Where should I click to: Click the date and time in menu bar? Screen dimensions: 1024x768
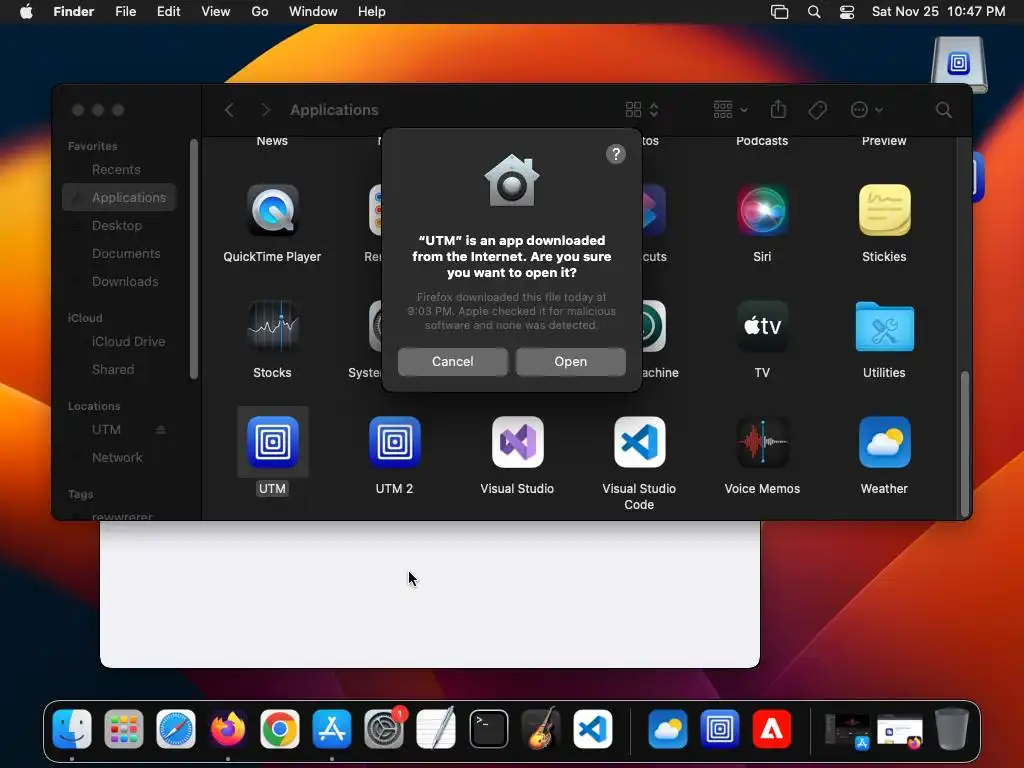tap(938, 12)
